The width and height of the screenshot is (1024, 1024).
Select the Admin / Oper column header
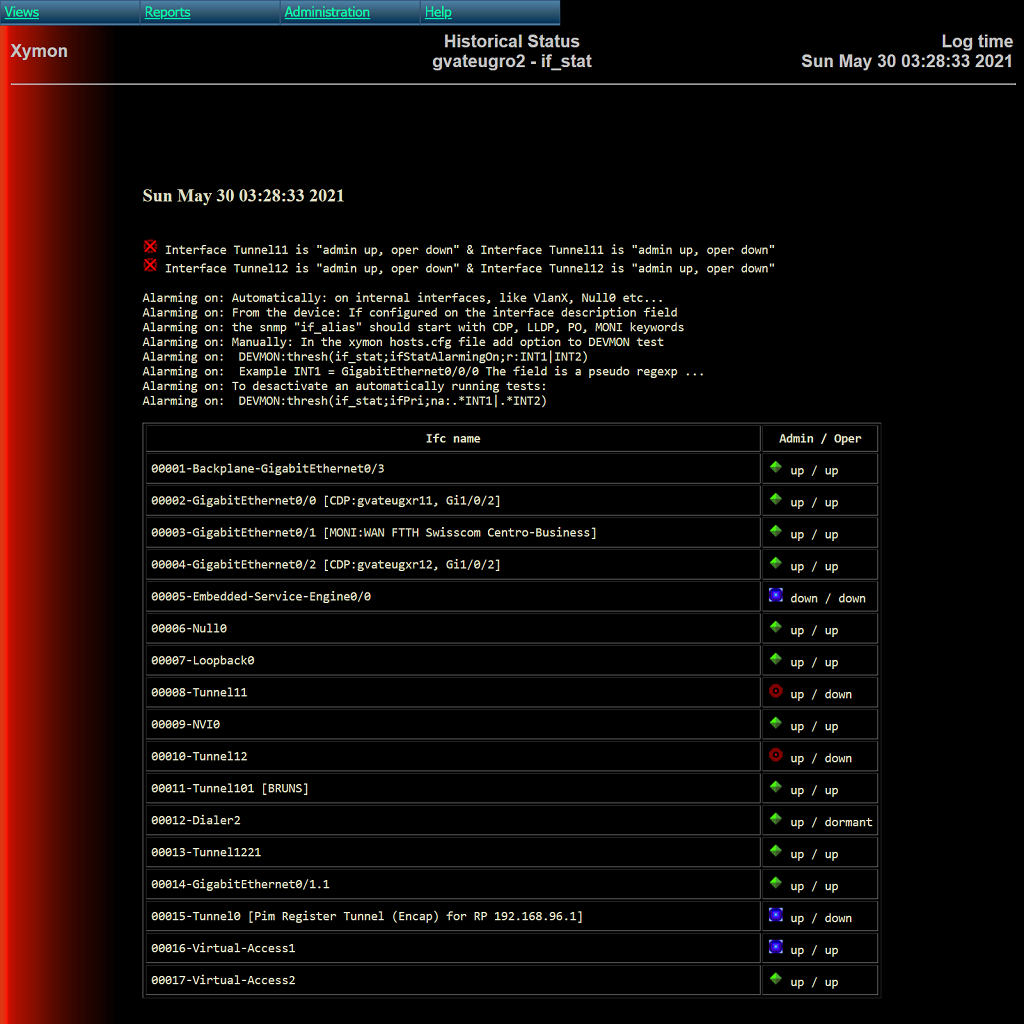click(x=820, y=438)
